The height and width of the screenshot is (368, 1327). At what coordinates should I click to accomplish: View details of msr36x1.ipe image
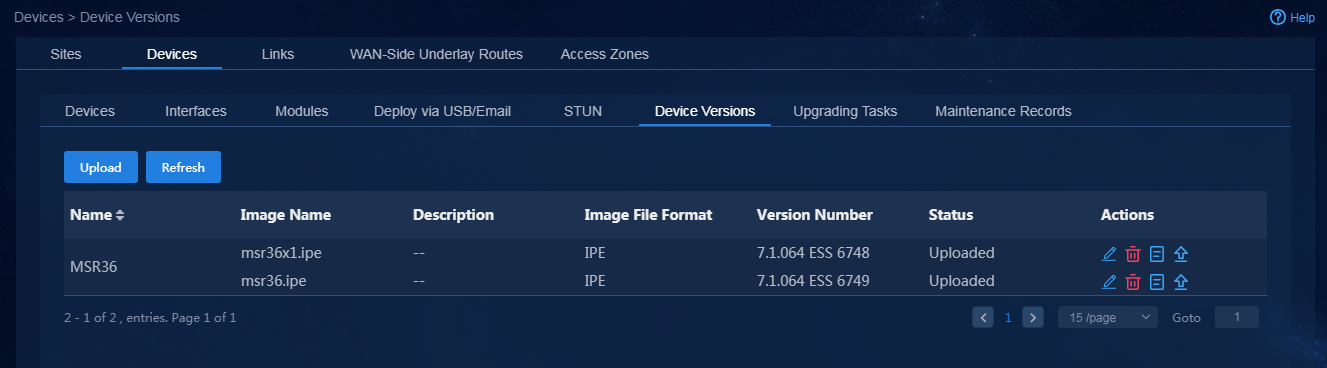point(1157,254)
